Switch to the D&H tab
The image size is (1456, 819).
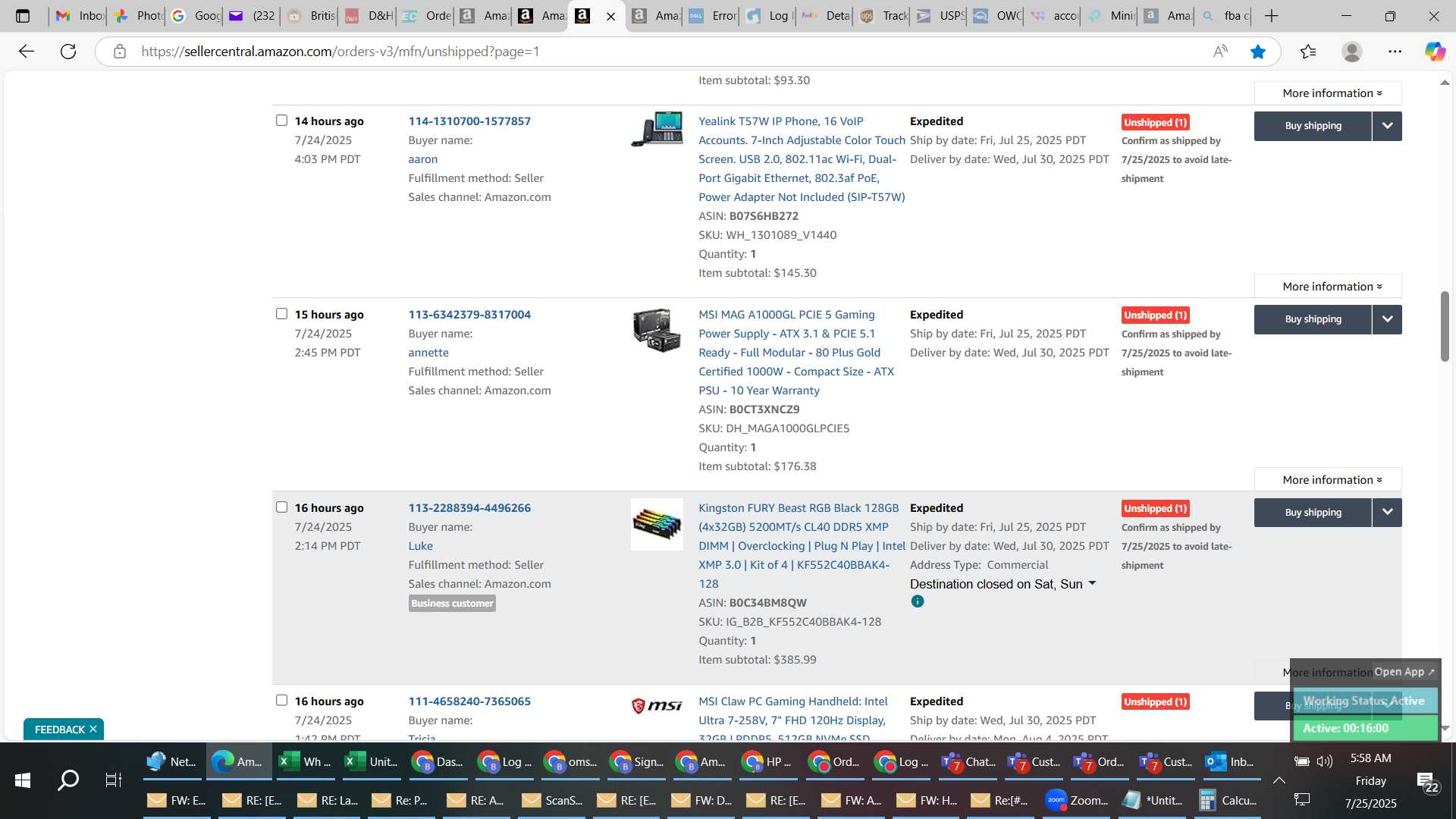click(x=369, y=16)
